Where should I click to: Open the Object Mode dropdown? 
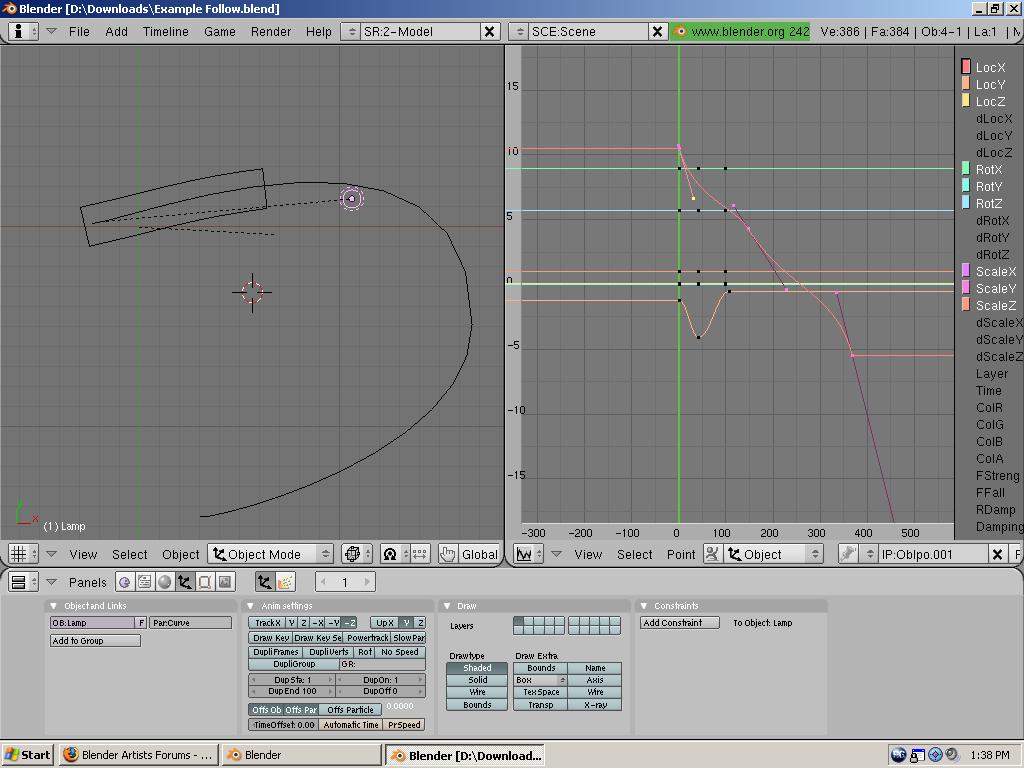[270, 554]
